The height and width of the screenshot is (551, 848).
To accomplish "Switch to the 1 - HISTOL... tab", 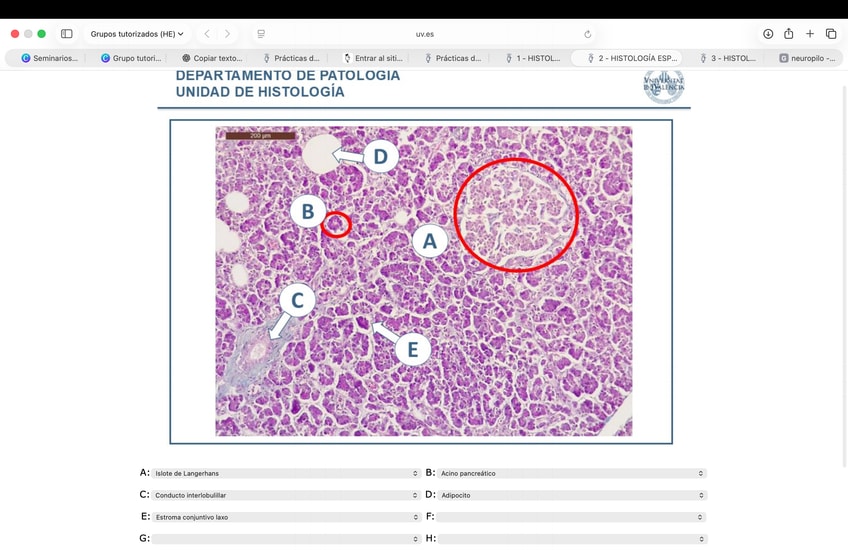I will click(x=533, y=58).
